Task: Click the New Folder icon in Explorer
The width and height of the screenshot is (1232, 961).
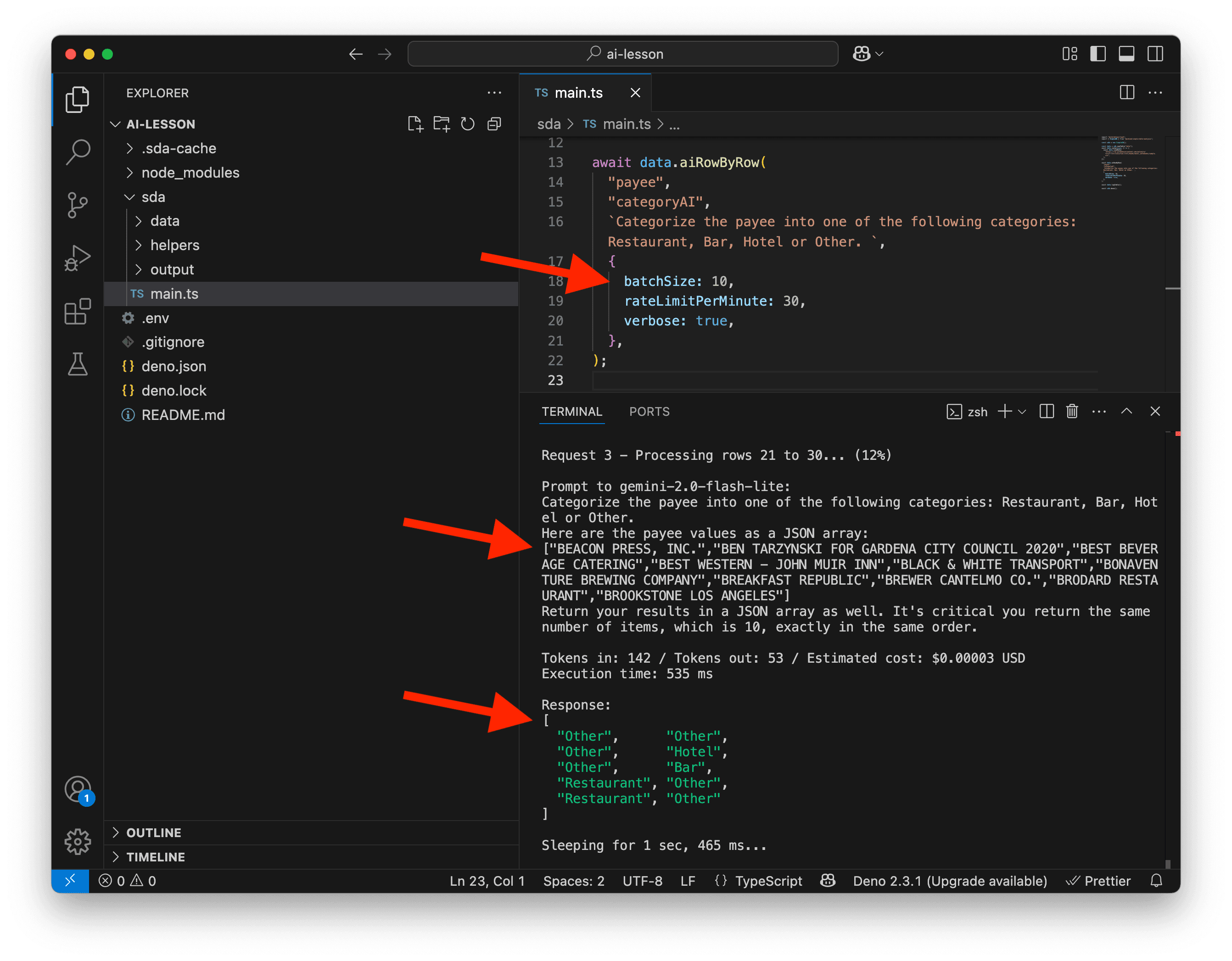Action: click(x=442, y=124)
